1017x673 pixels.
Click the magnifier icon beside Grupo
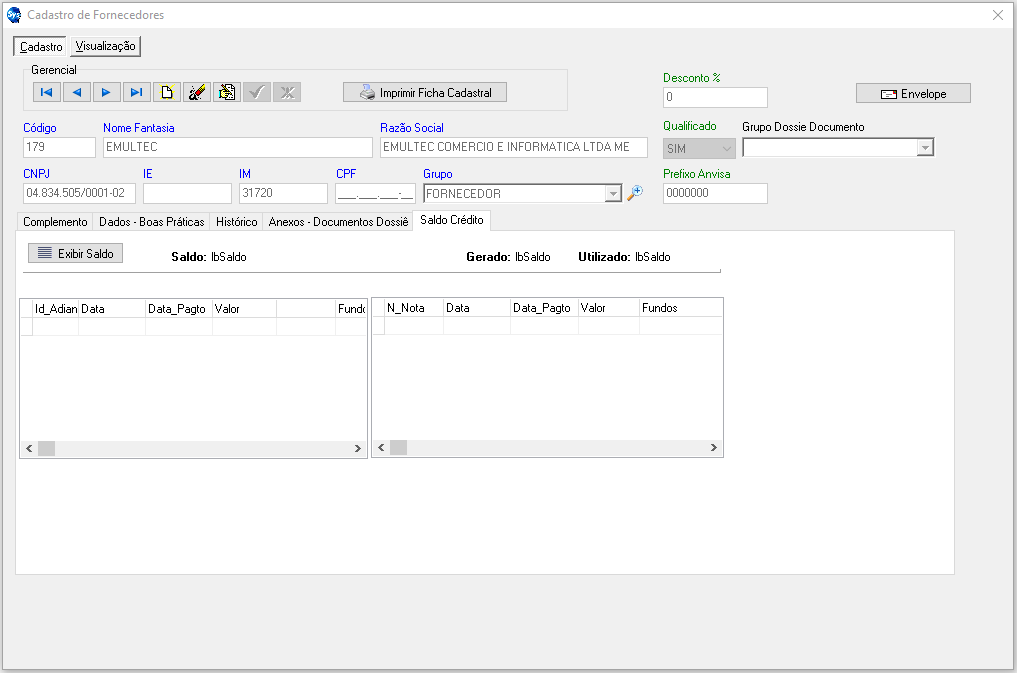635,194
